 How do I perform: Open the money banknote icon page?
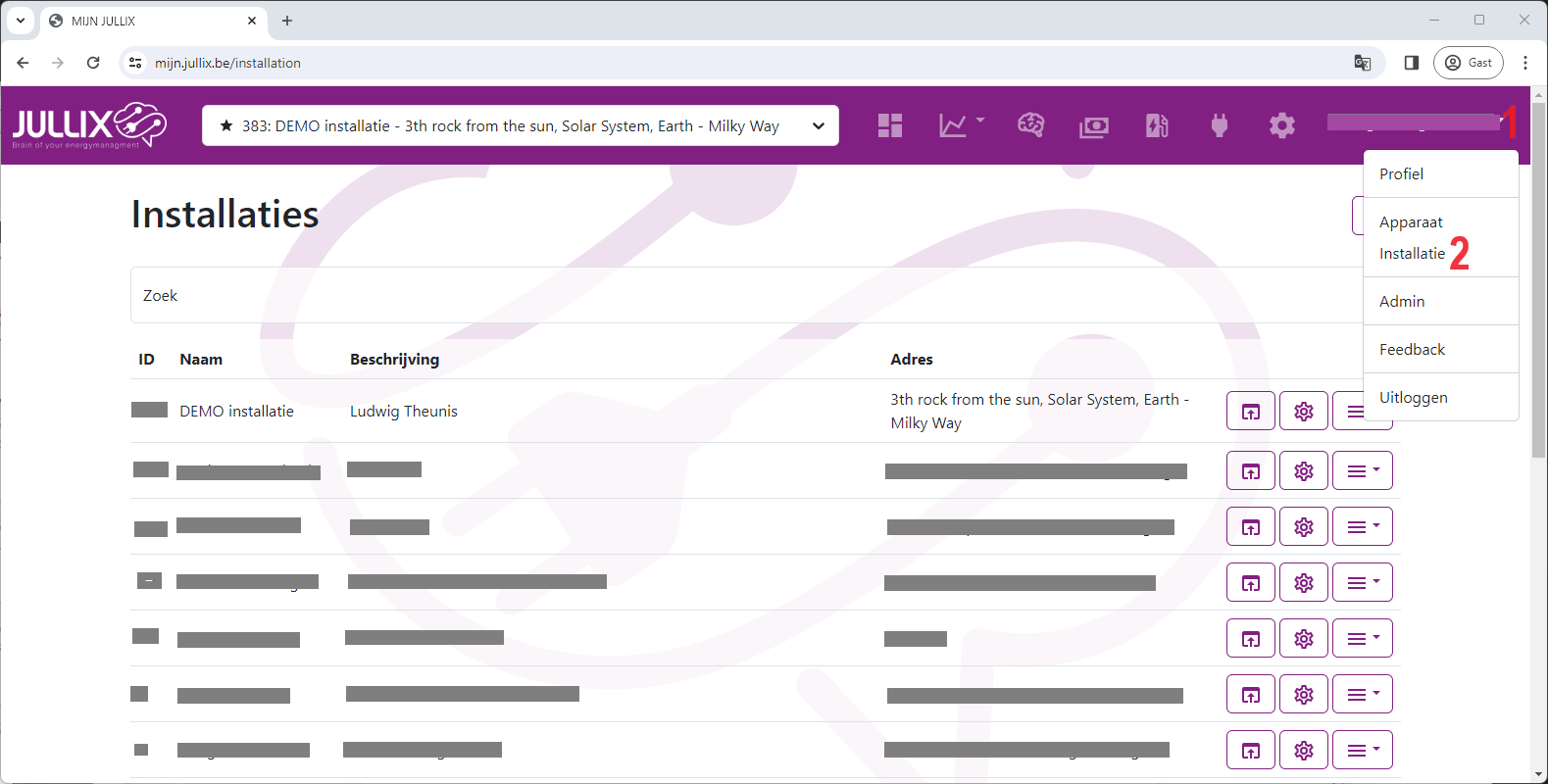point(1093,126)
